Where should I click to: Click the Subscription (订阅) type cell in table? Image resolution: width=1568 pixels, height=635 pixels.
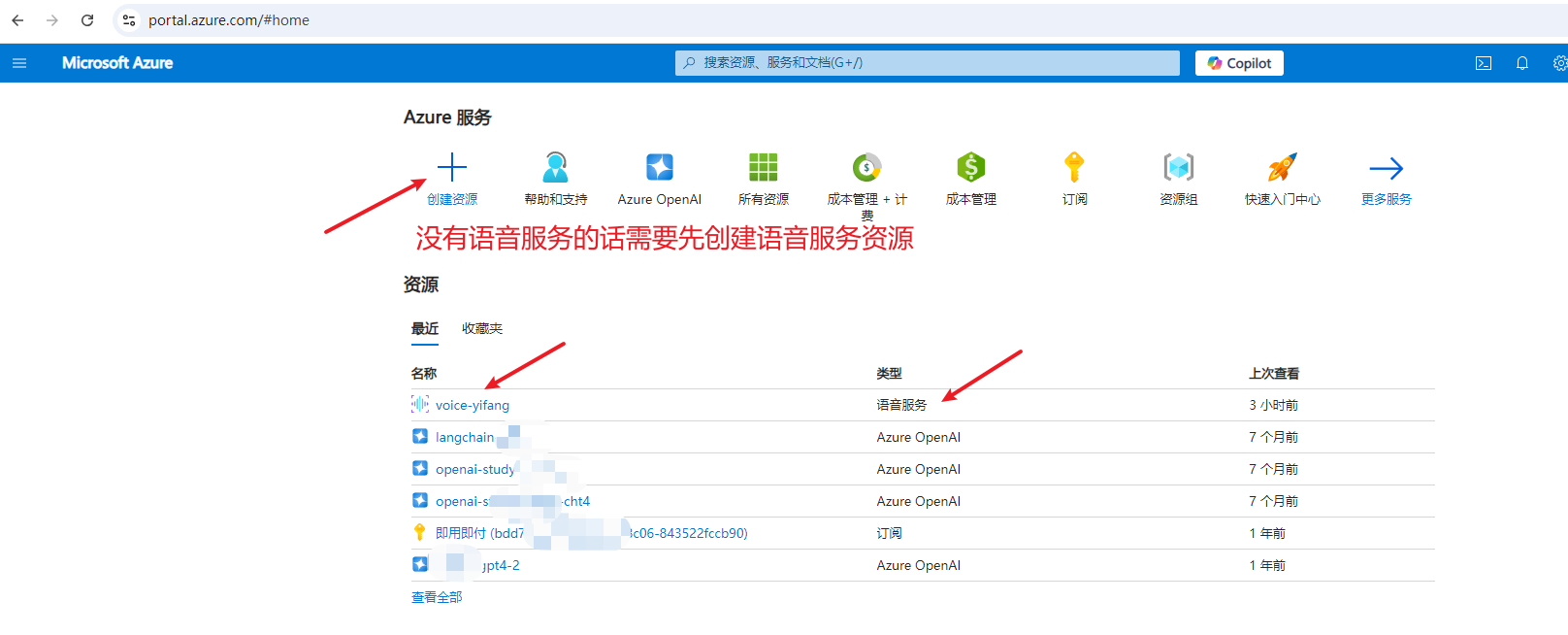coord(890,533)
